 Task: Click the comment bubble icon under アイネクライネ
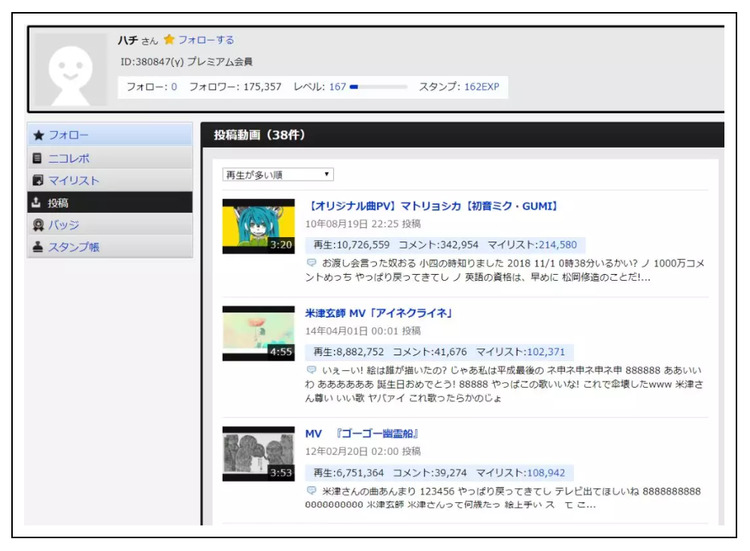point(312,370)
